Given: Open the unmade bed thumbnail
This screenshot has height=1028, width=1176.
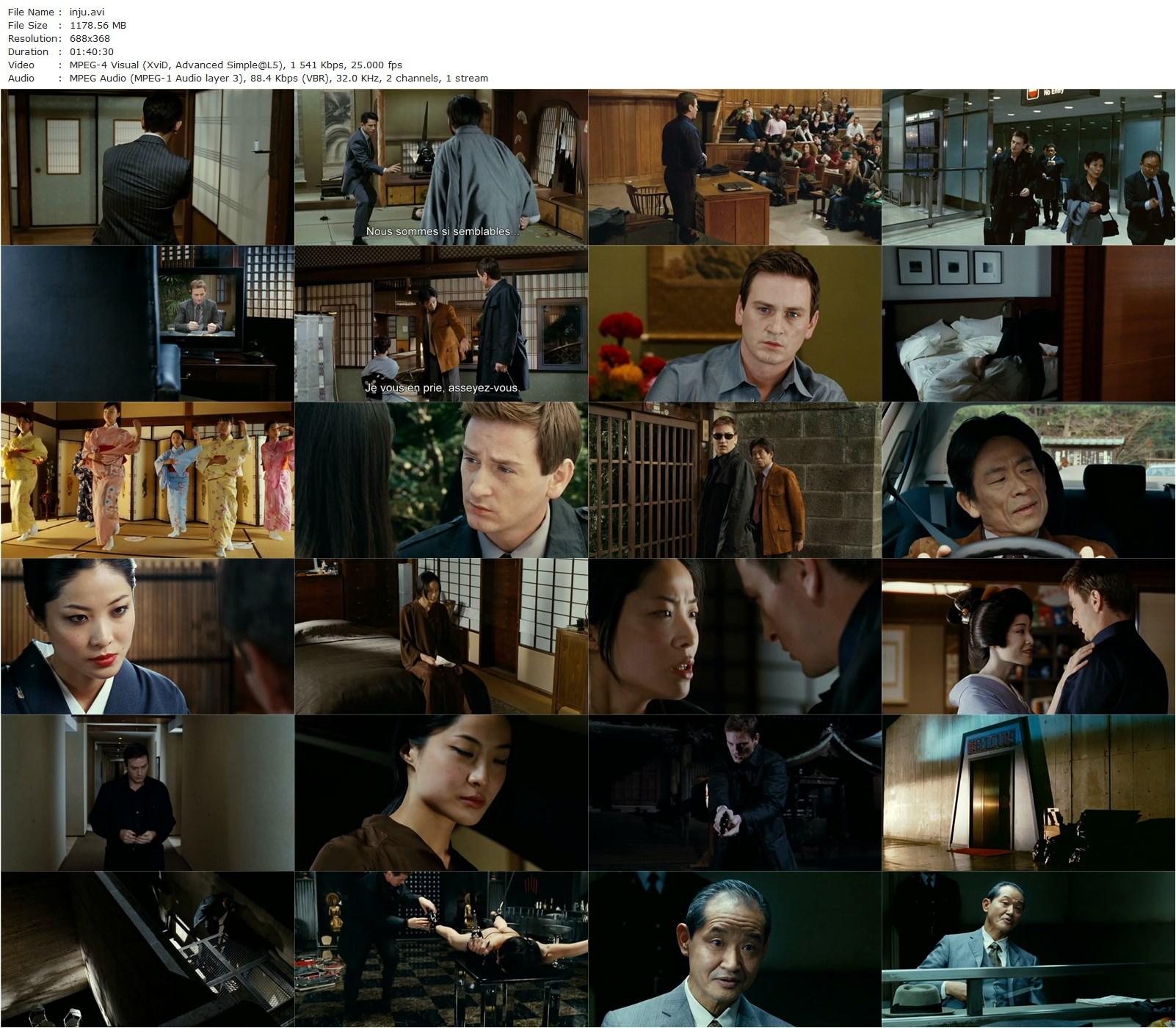Looking at the screenshot, I should tap(1028, 324).
